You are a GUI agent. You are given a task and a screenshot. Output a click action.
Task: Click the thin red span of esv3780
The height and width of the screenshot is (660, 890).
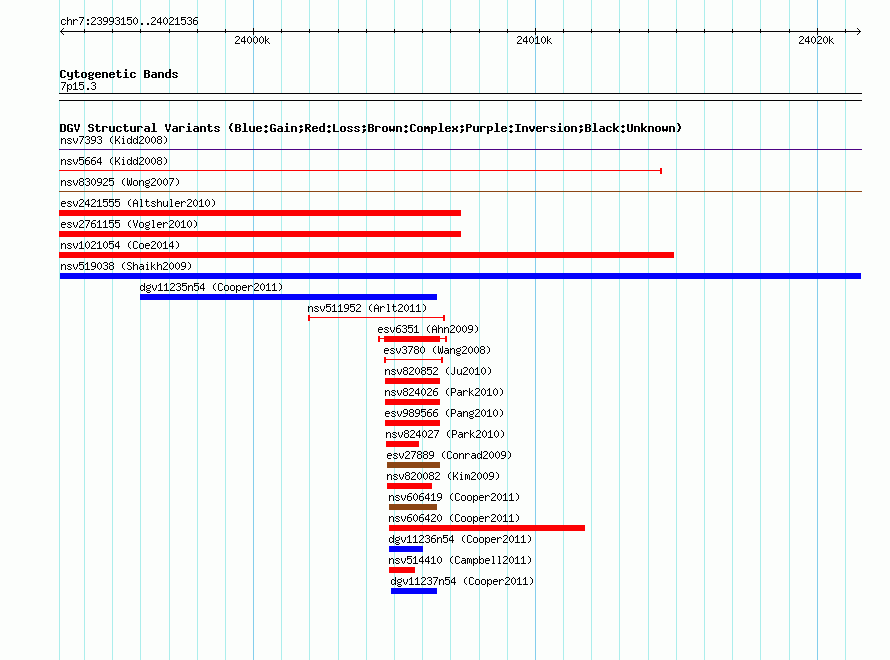pos(413,360)
